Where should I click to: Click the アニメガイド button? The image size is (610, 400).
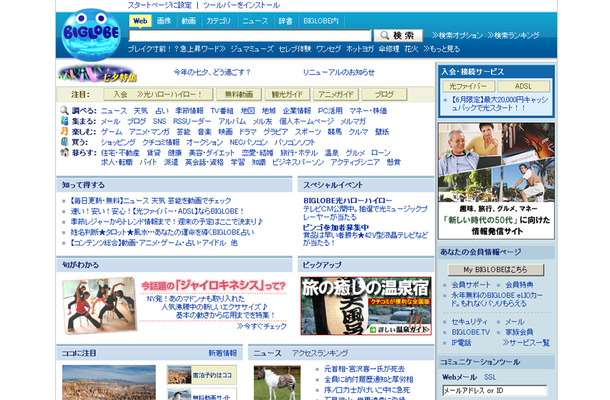tap(336, 94)
